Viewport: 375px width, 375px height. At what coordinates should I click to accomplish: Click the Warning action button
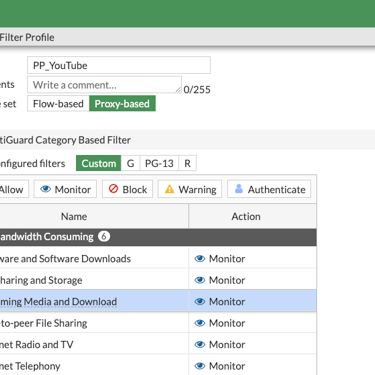click(190, 189)
